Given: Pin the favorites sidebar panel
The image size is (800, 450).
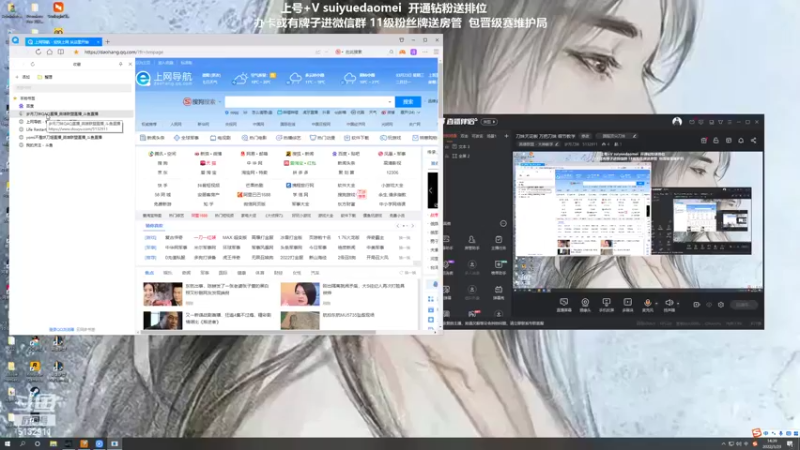Looking at the screenshot, I should click(x=121, y=64).
